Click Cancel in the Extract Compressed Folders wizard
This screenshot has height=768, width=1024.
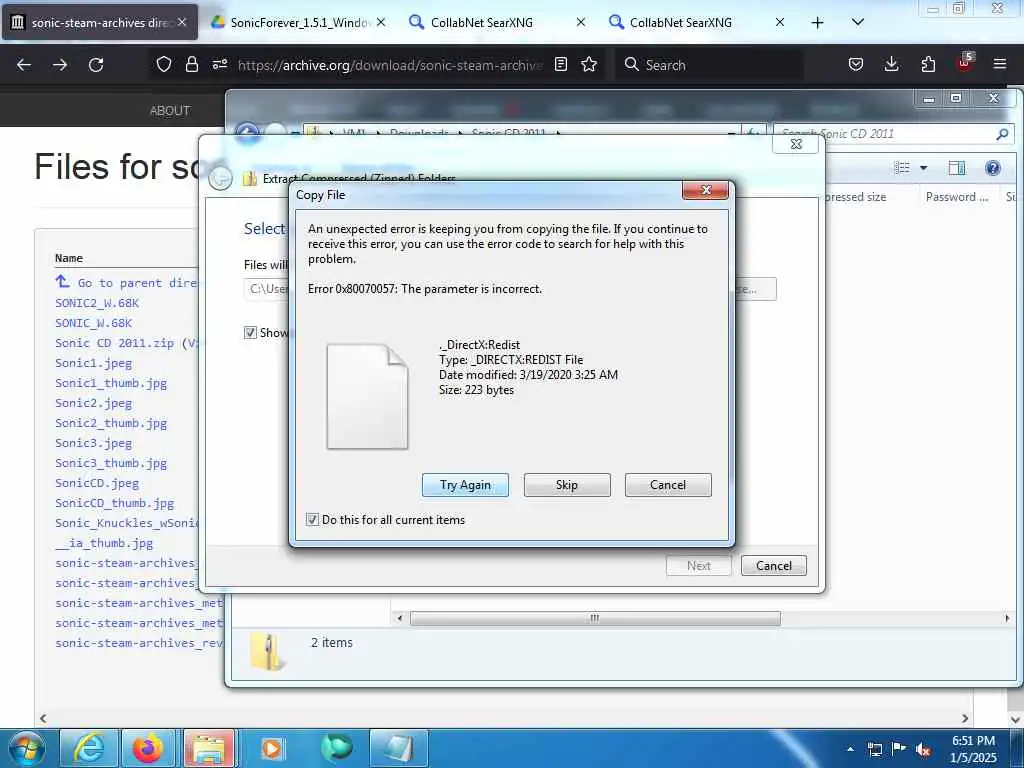(774, 566)
